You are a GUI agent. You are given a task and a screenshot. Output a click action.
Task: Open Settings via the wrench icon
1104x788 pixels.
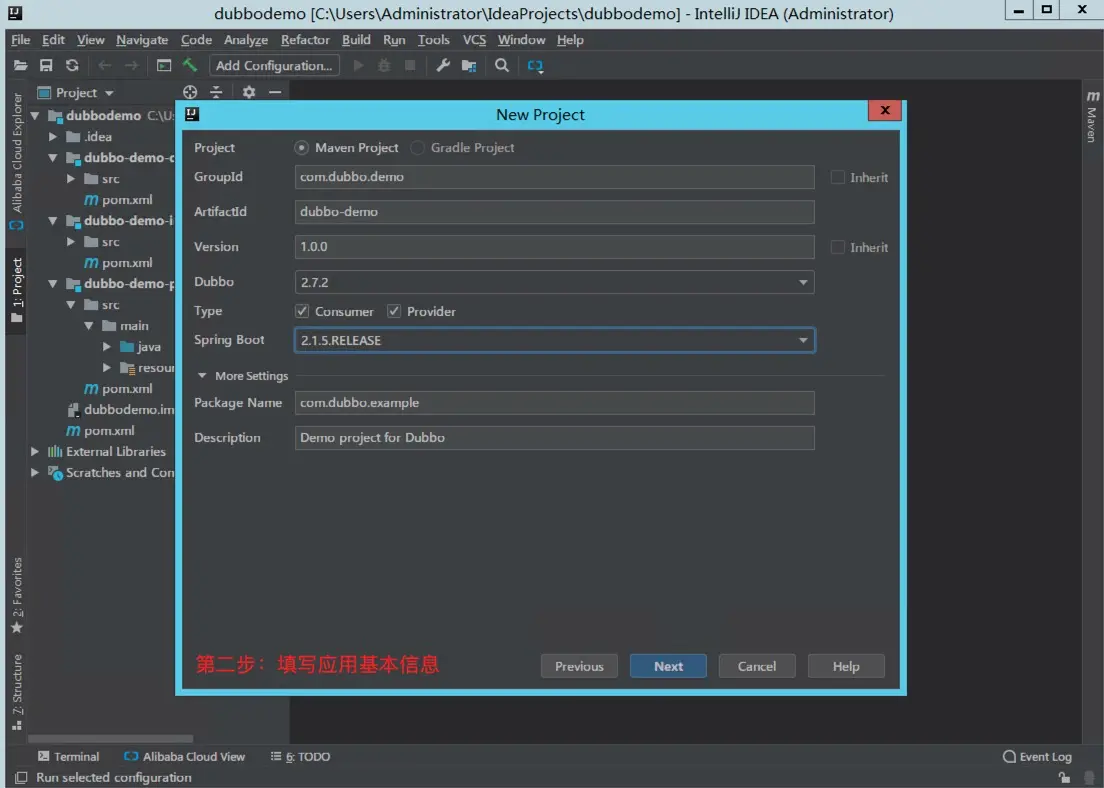click(x=443, y=65)
